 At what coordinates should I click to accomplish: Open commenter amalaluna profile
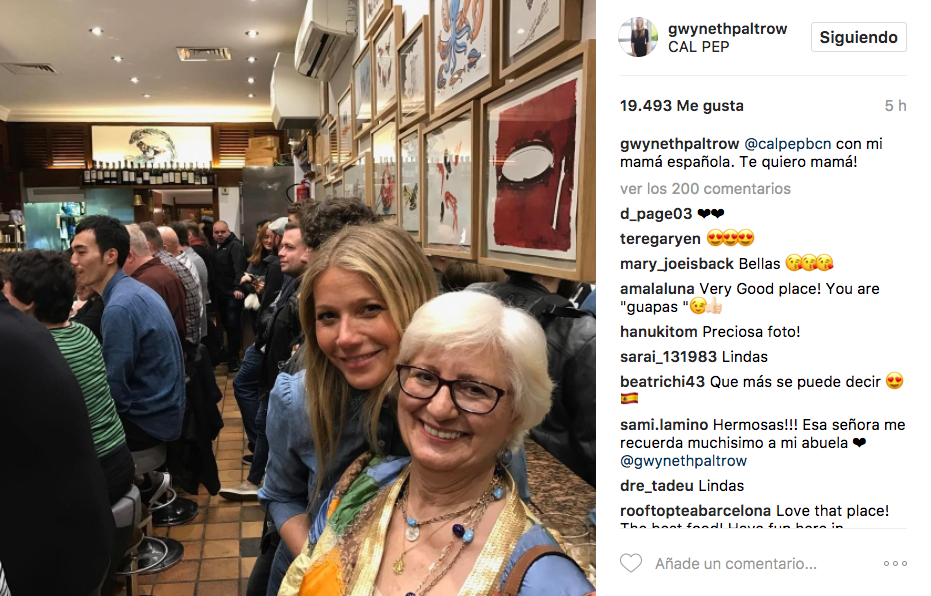pyautogui.click(x=657, y=289)
